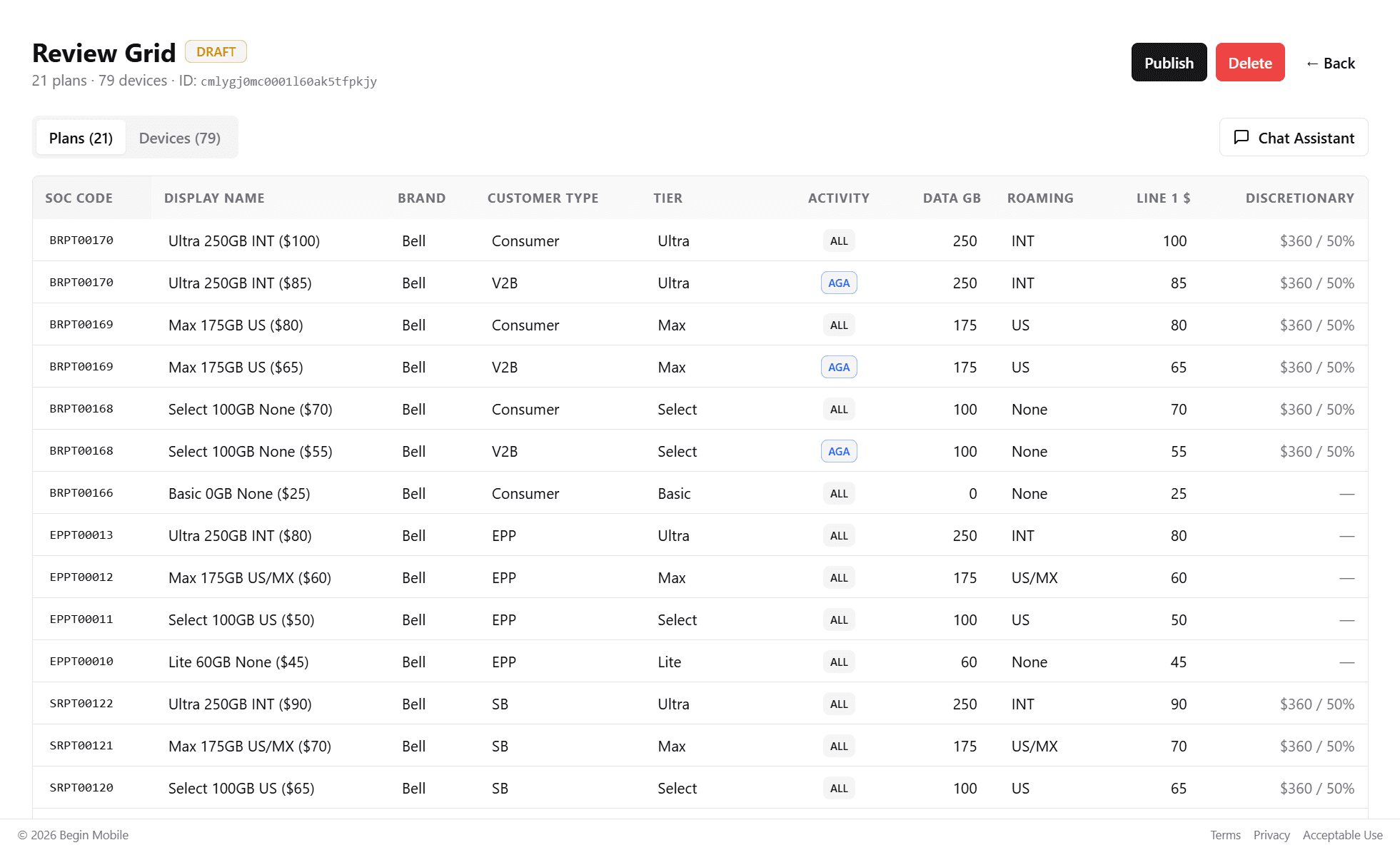Open the Privacy link in the footer
This screenshot has height=850, width=1400.
[x=1271, y=835]
